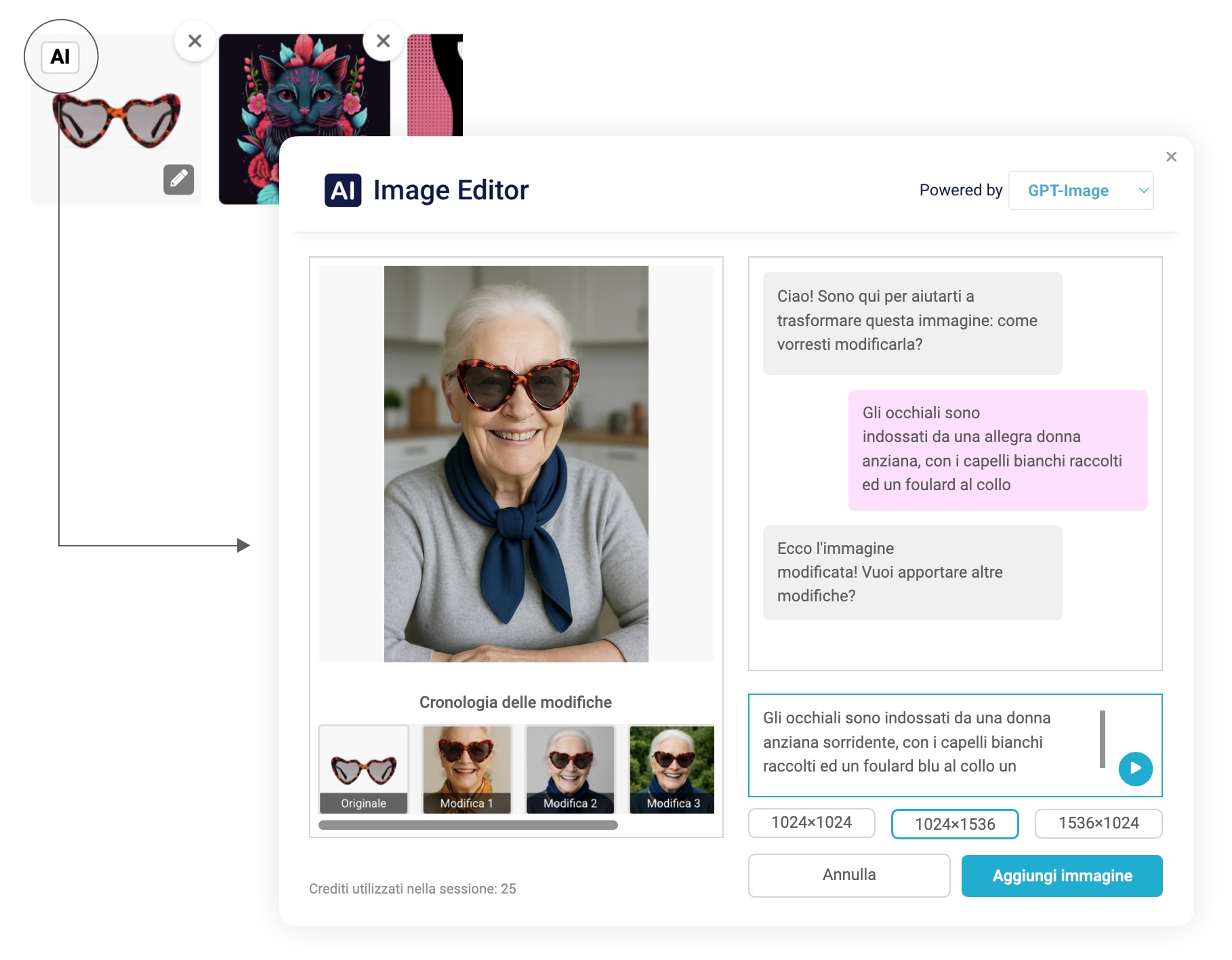Select the 1024×1536 size option
Viewport: 1232px width, 960px height.
(x=955, y=824)
